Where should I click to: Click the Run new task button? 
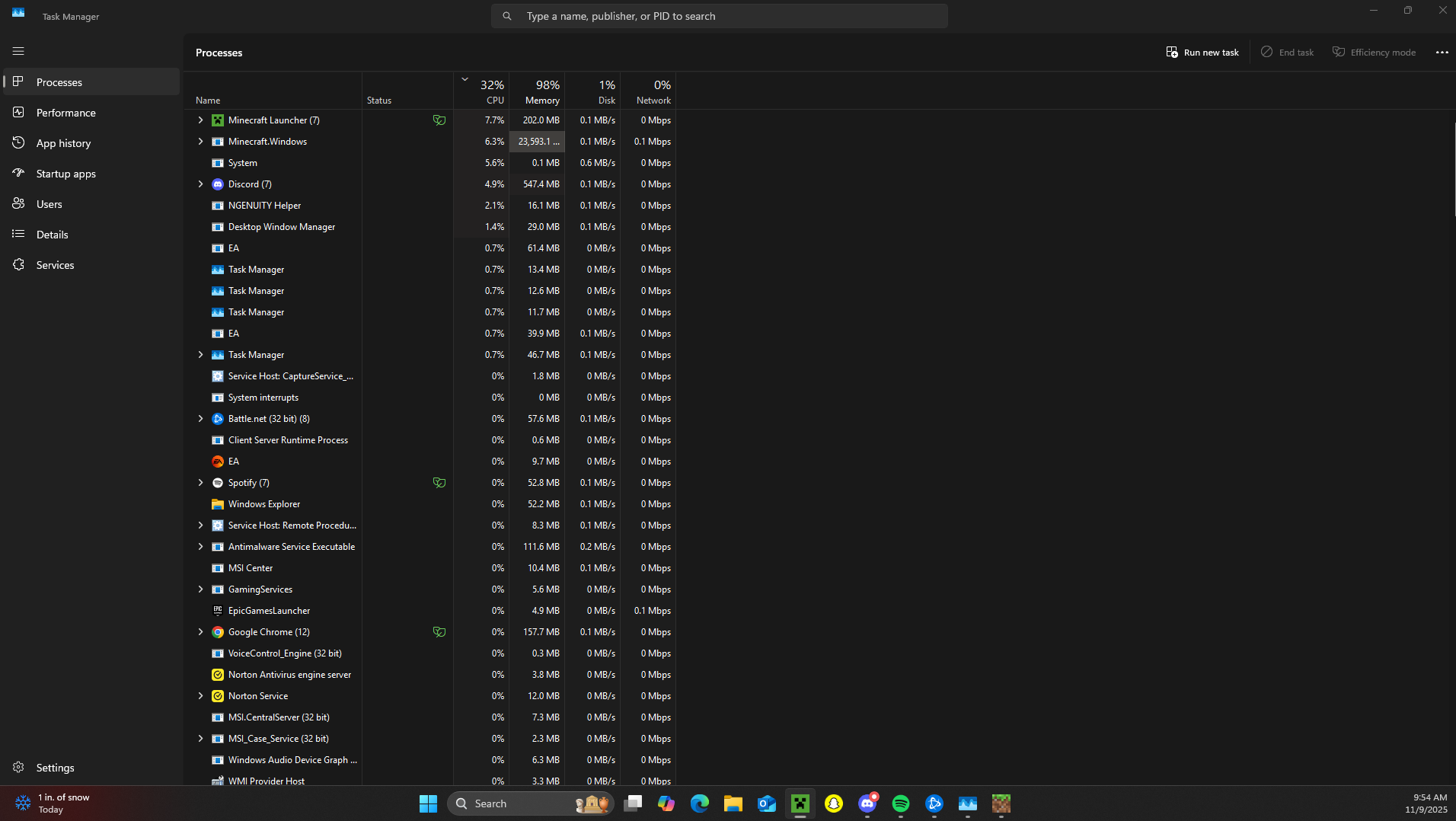[1202, 53]
